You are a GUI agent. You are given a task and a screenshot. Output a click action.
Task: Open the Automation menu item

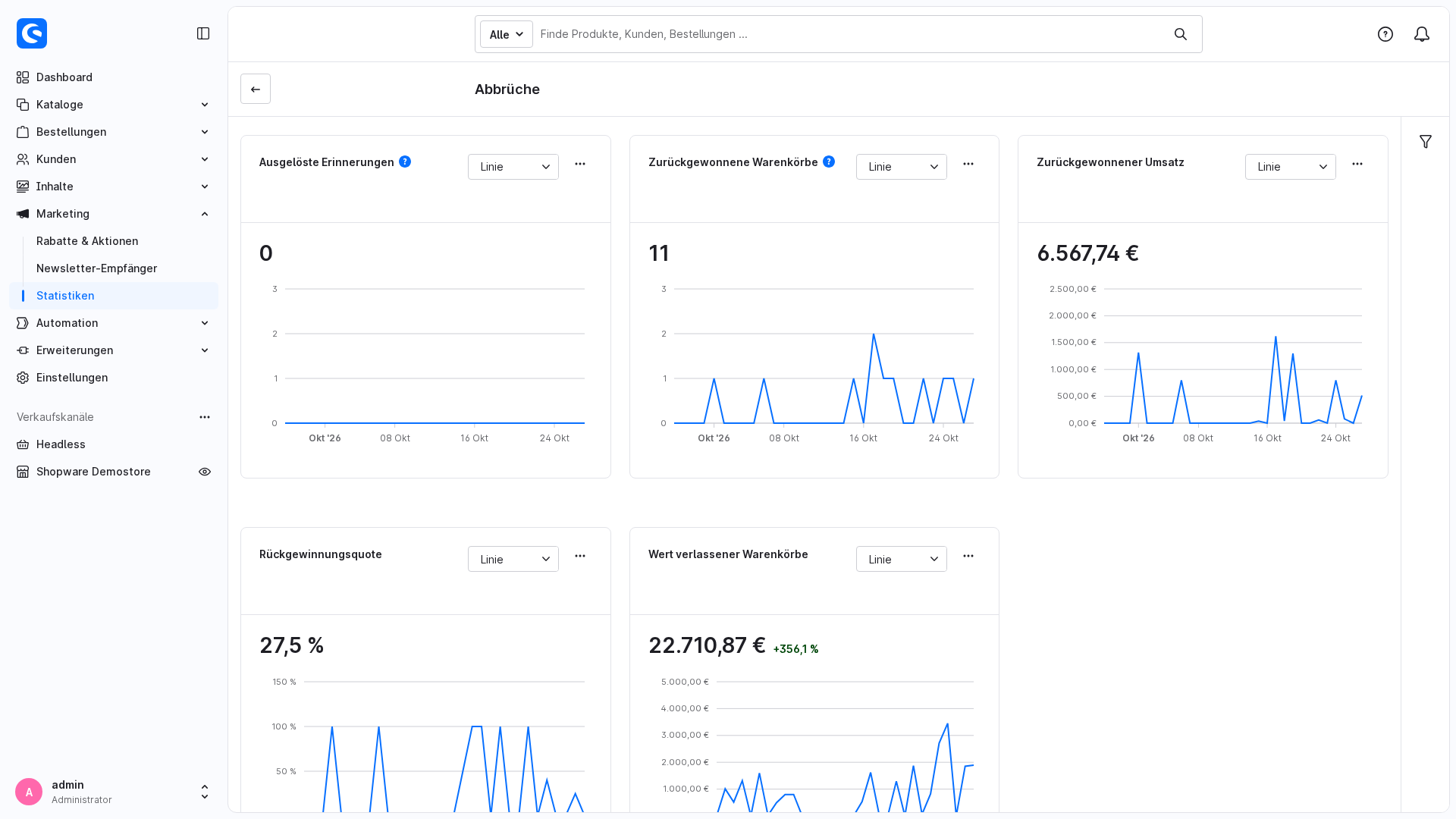coord(114,323)
